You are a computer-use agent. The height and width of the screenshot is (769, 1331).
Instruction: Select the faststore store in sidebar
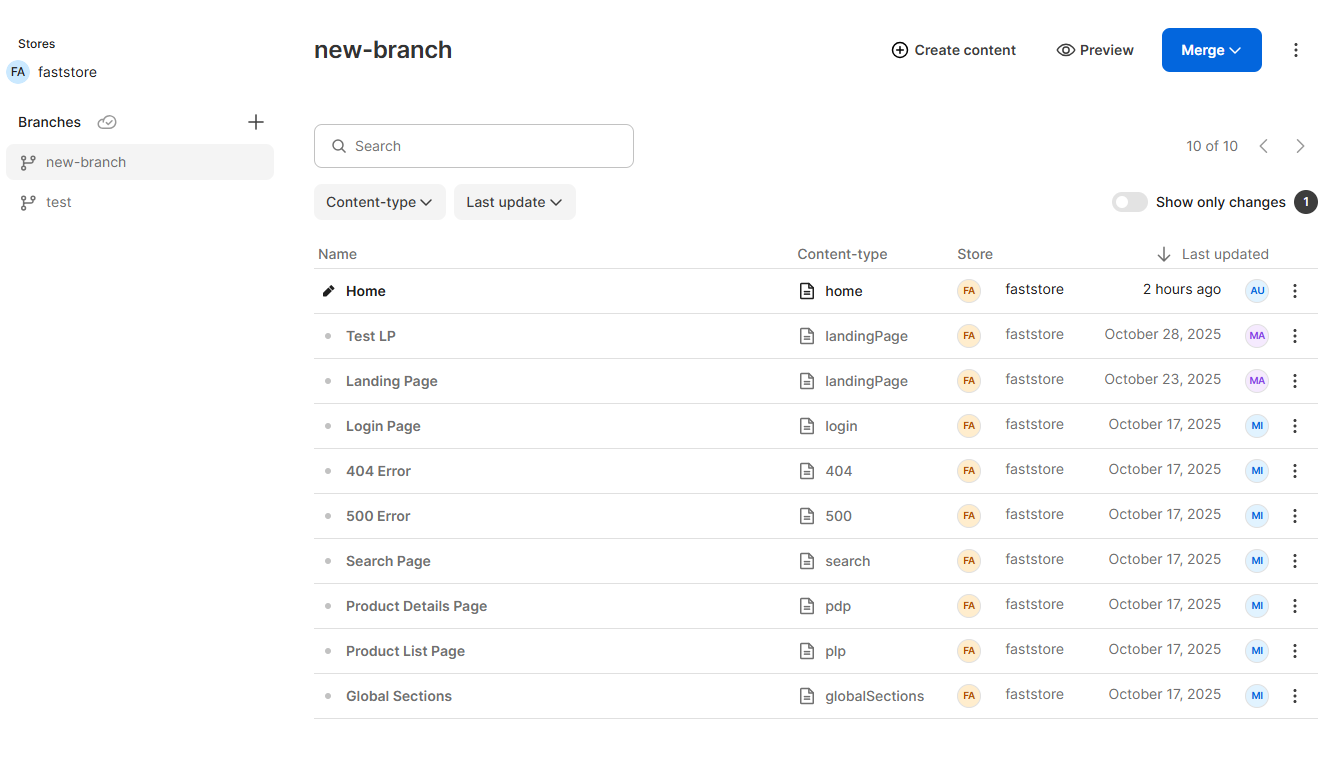(52, 72)
